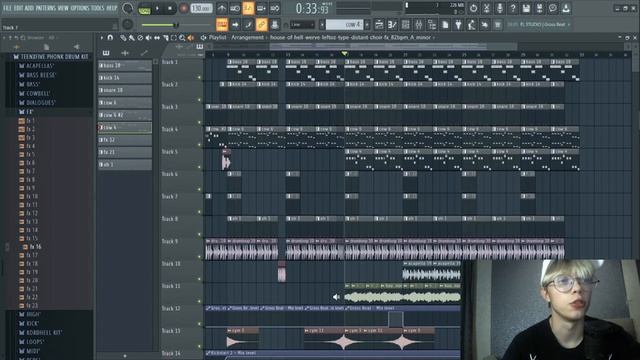Viewport: 640px width, 360px height.
Task: Toggle loop recording icon
Action: point(275,8)
